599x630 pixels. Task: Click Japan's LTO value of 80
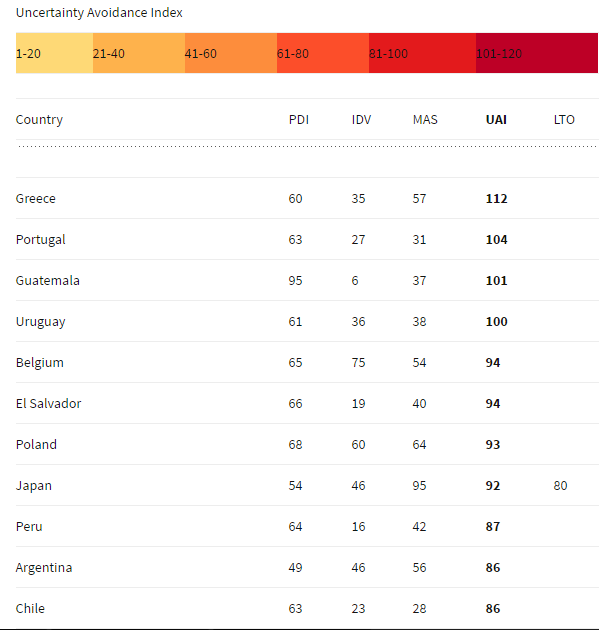tap(560, 486)
